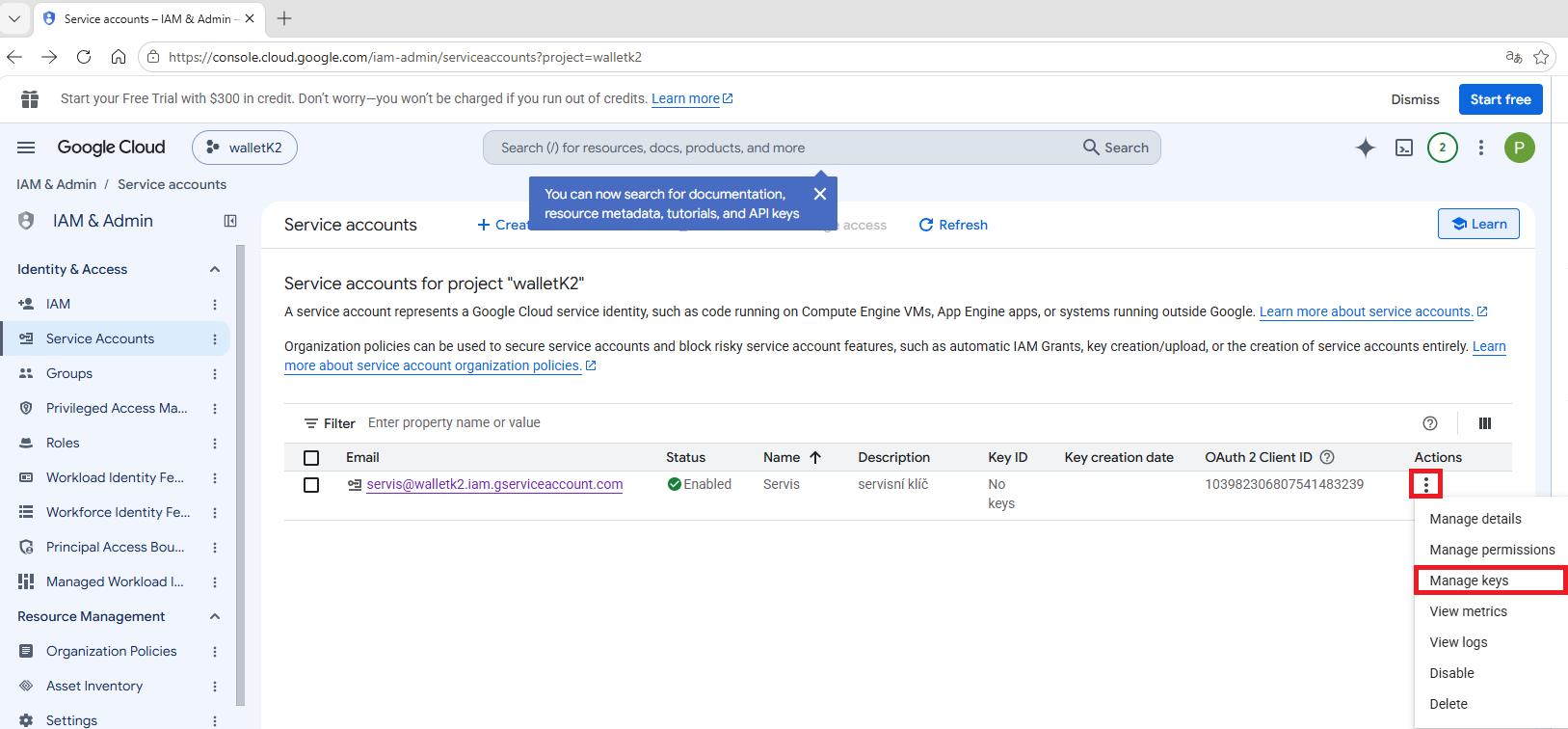Open servis@walletk2 service account link
Image resolution: width=1568 pixels, height=729 pixels.
494,484
